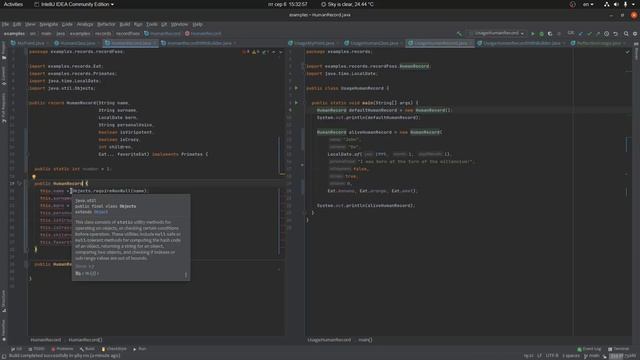640x360 pixels.
Task: Open the Help menu
Action: click(x=198, y=24)
